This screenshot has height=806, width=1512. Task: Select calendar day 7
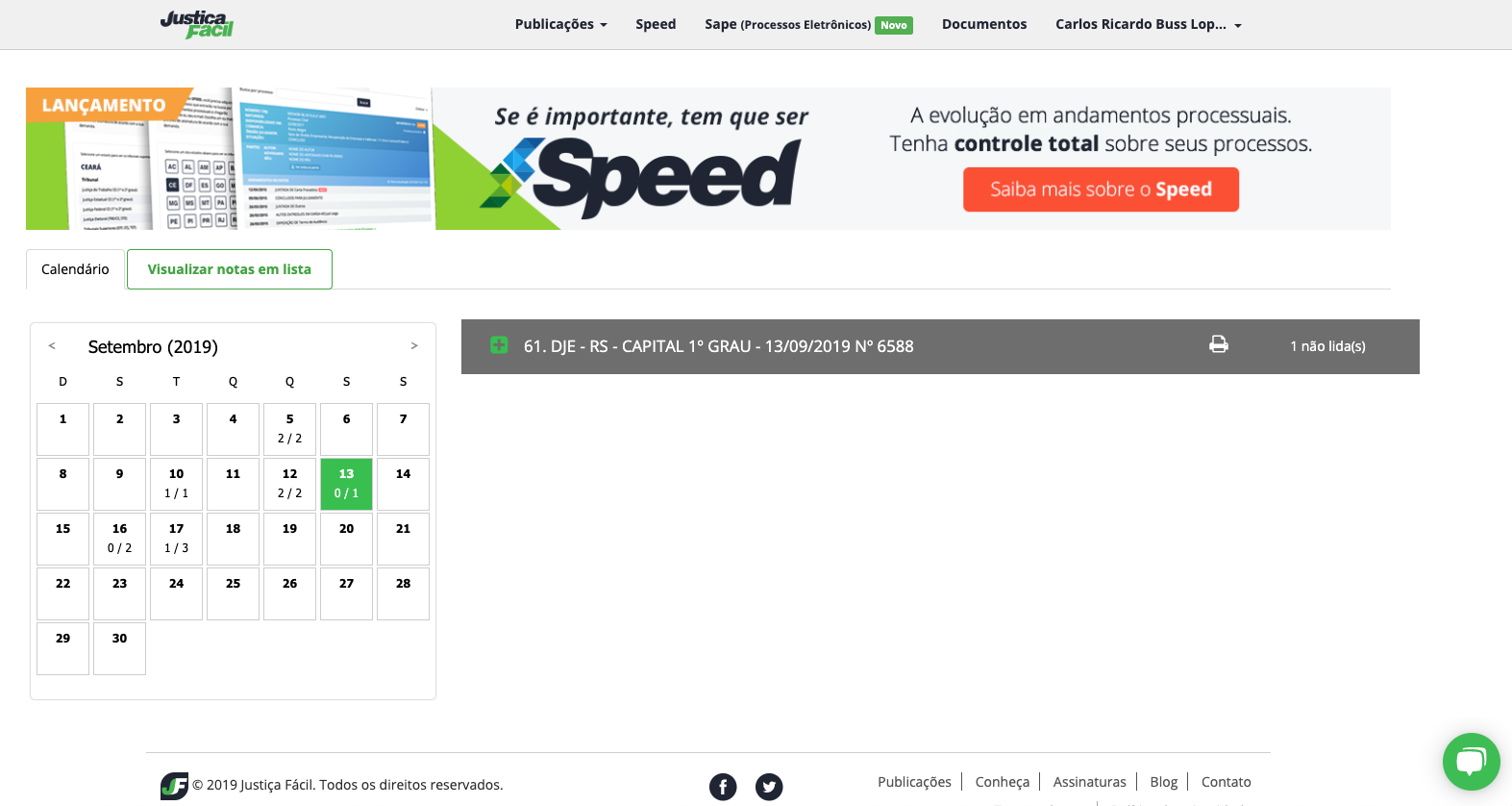click(x=403, y=429)
